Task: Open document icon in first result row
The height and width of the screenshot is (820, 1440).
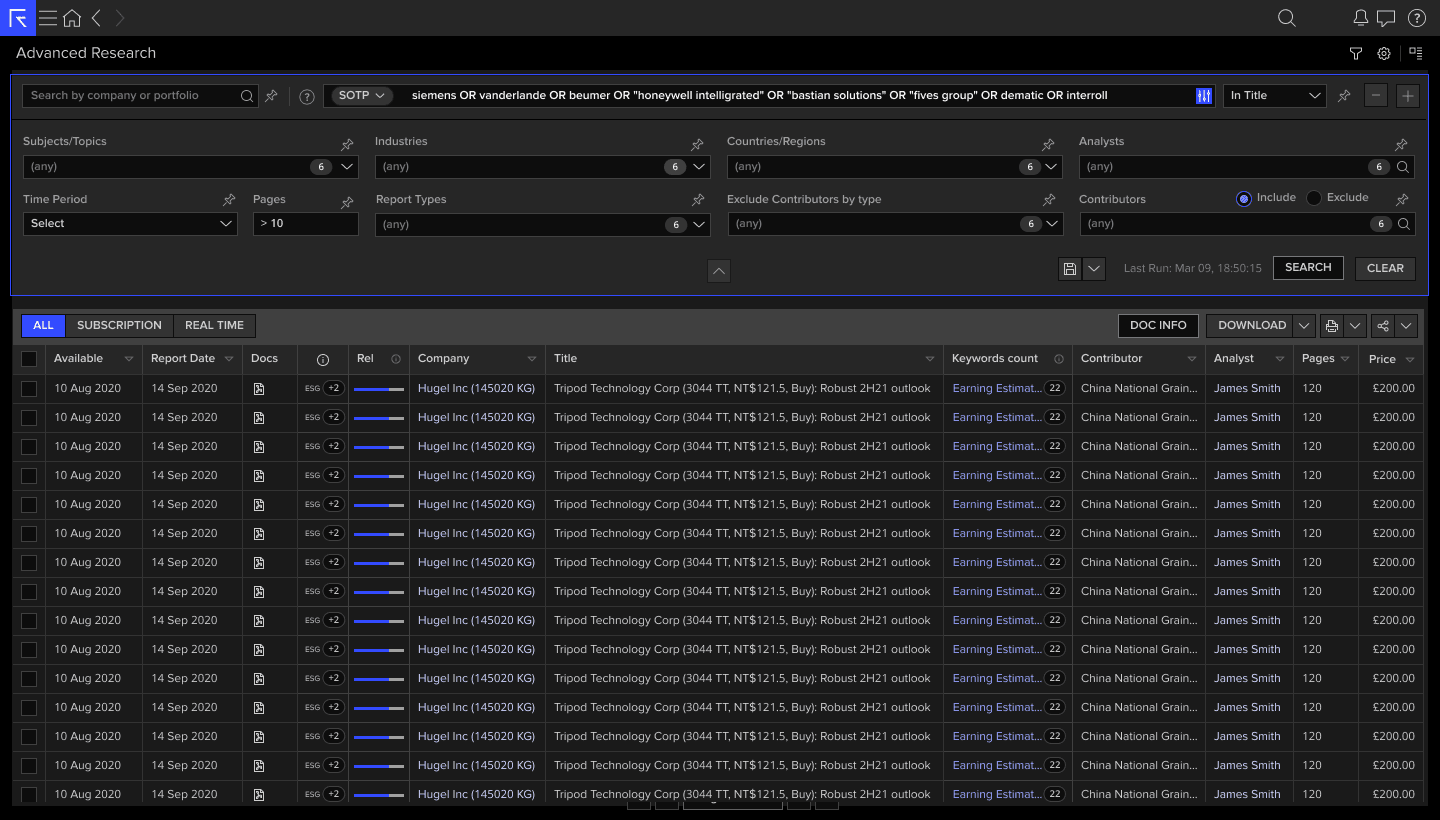Action: pyautogui.click(x=258, y=389)
